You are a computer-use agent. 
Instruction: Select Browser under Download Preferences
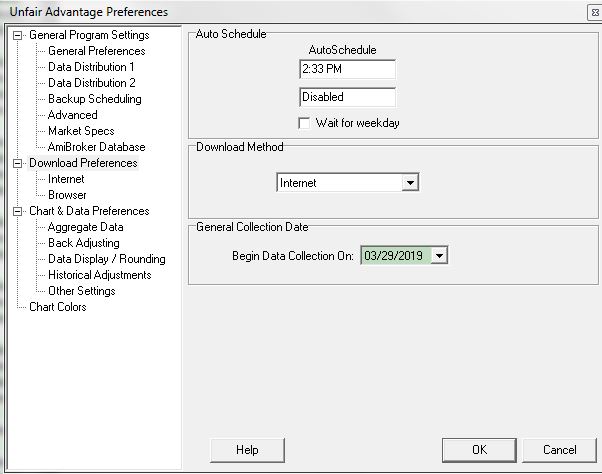click(67, 195)
